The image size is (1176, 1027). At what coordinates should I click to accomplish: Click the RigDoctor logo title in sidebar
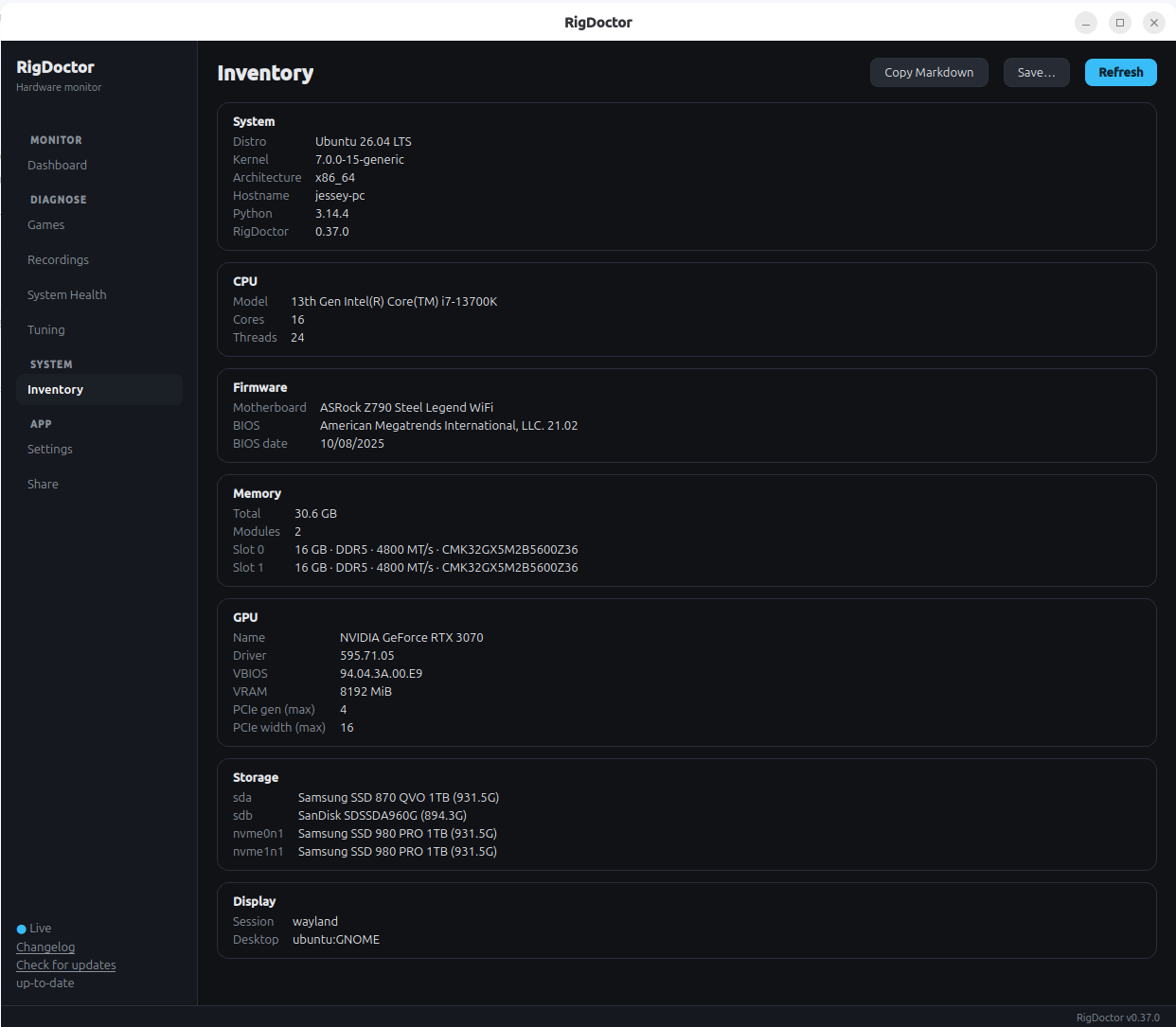click(x=55, y=67)
